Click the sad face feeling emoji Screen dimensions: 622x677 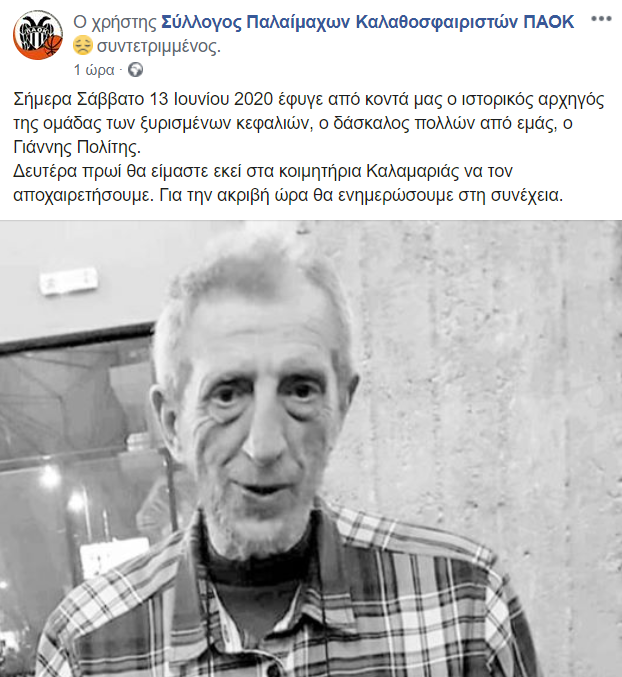[82, 46]
